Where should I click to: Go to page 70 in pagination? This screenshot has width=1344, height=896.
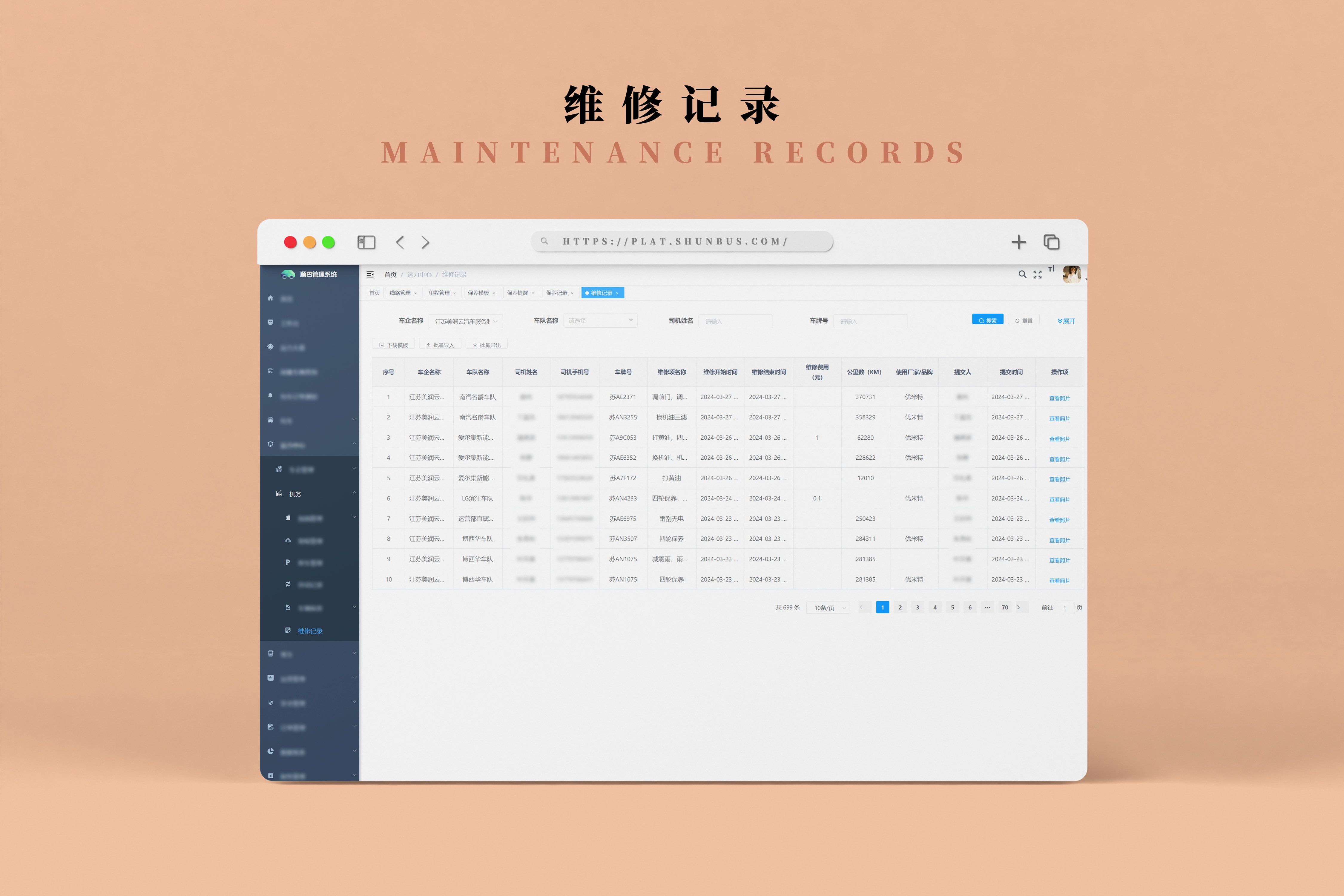click(1005, 607)
